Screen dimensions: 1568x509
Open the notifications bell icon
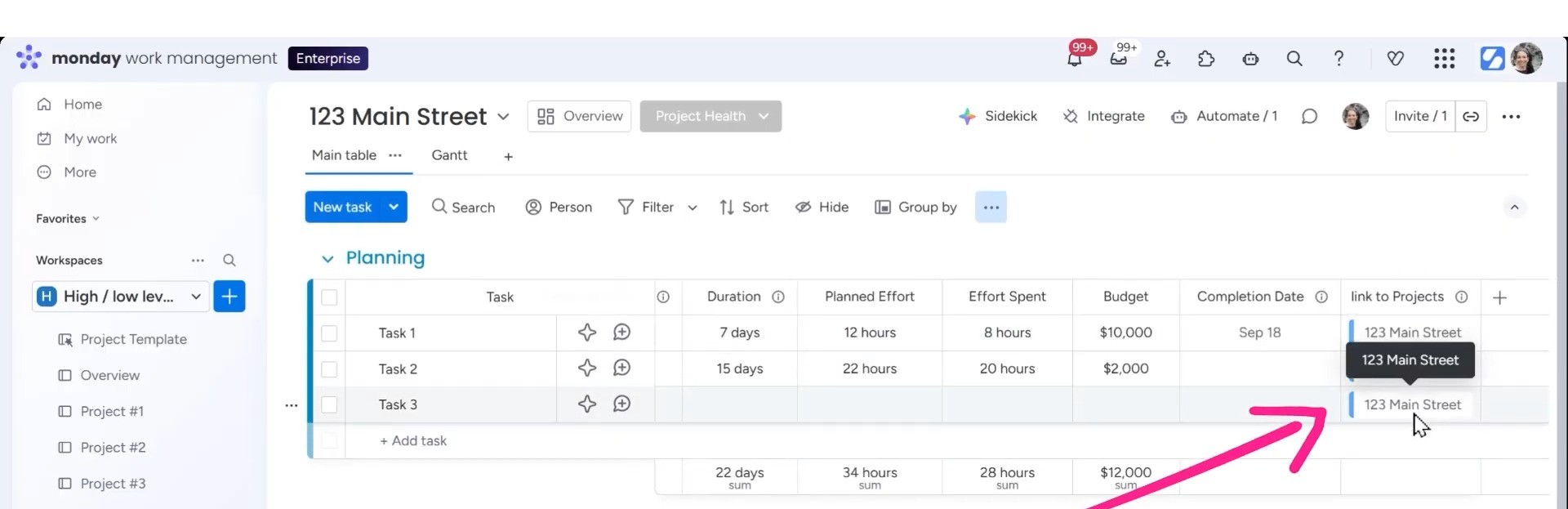(1075, 59)
